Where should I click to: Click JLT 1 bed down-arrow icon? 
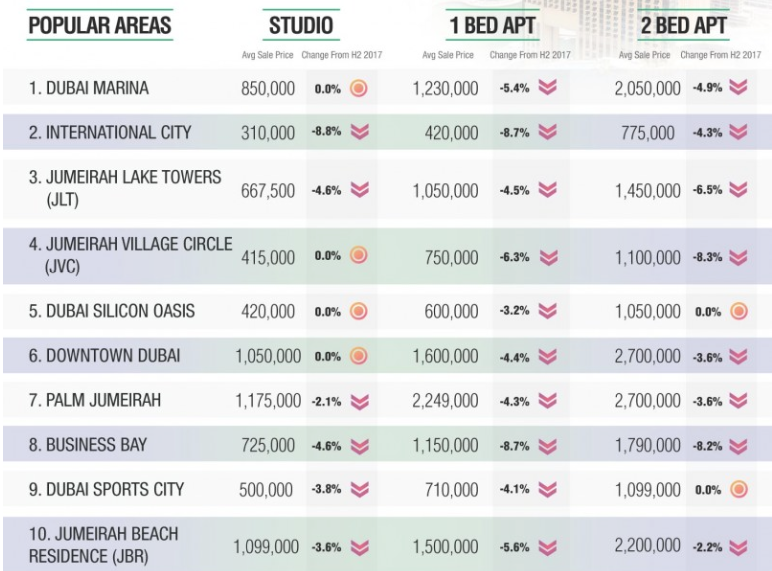(546, 191)
